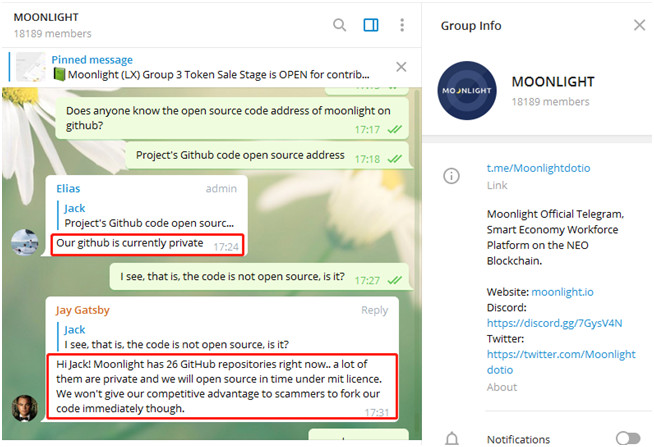This screenshot has height=447, width=654.
Task: Click the read checkmarks on the 17:27 message
Action: point(395,280)
